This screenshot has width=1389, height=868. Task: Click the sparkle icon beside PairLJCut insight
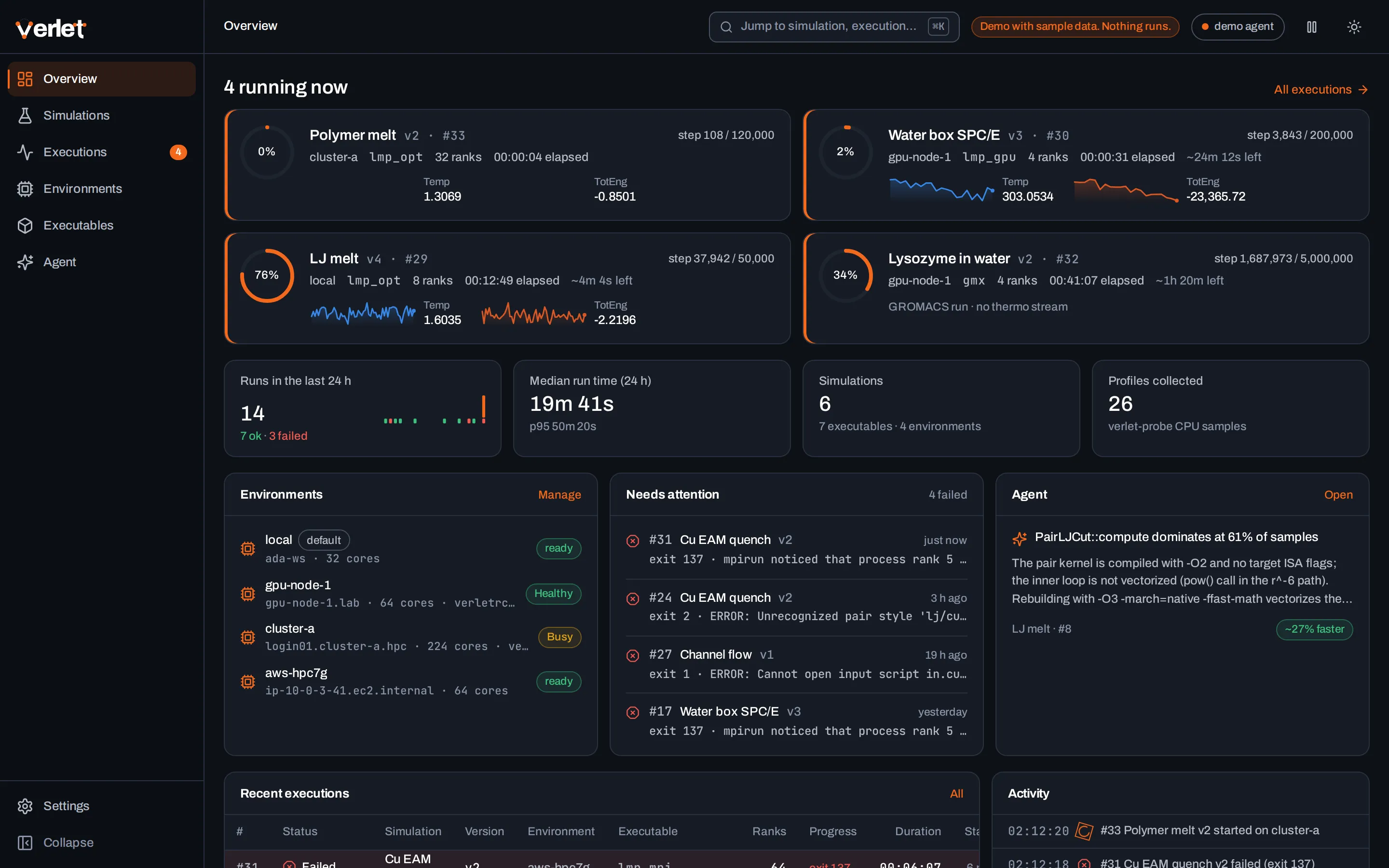1020,539
